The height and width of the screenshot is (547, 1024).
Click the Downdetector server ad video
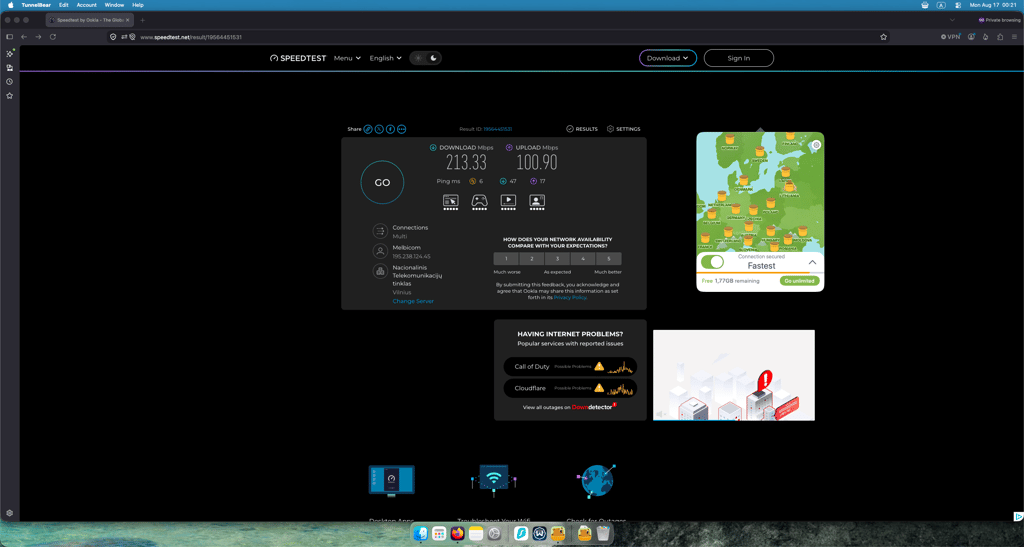pyautogui.click(x=734, y=375)
